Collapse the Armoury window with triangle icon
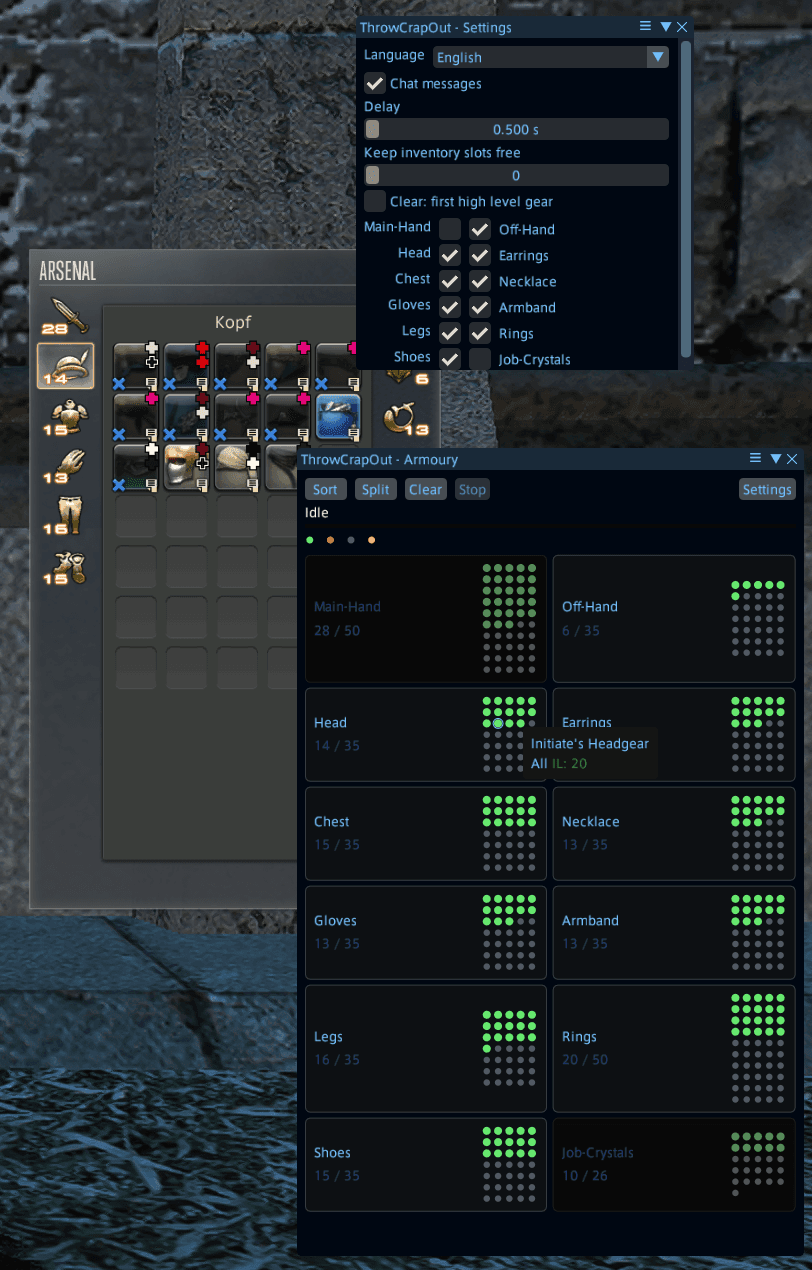The image size is (812, 1270). [775, 458]
